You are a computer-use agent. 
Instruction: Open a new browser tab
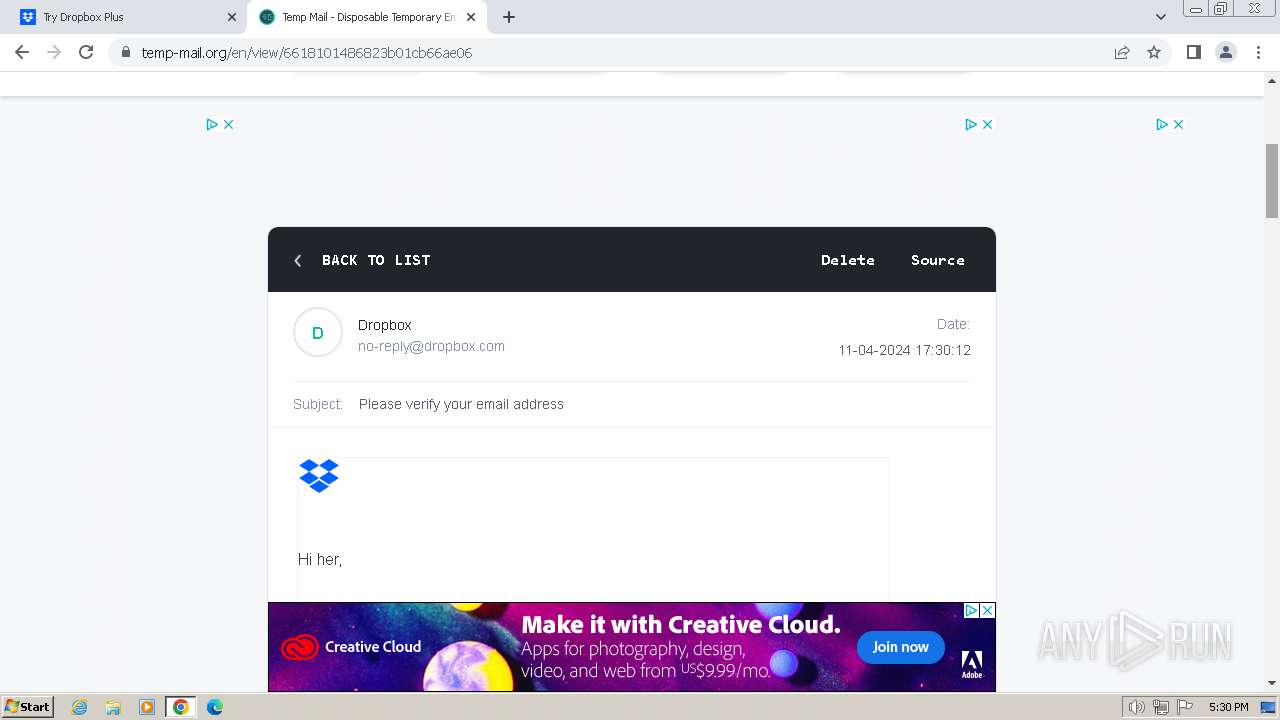509,17
